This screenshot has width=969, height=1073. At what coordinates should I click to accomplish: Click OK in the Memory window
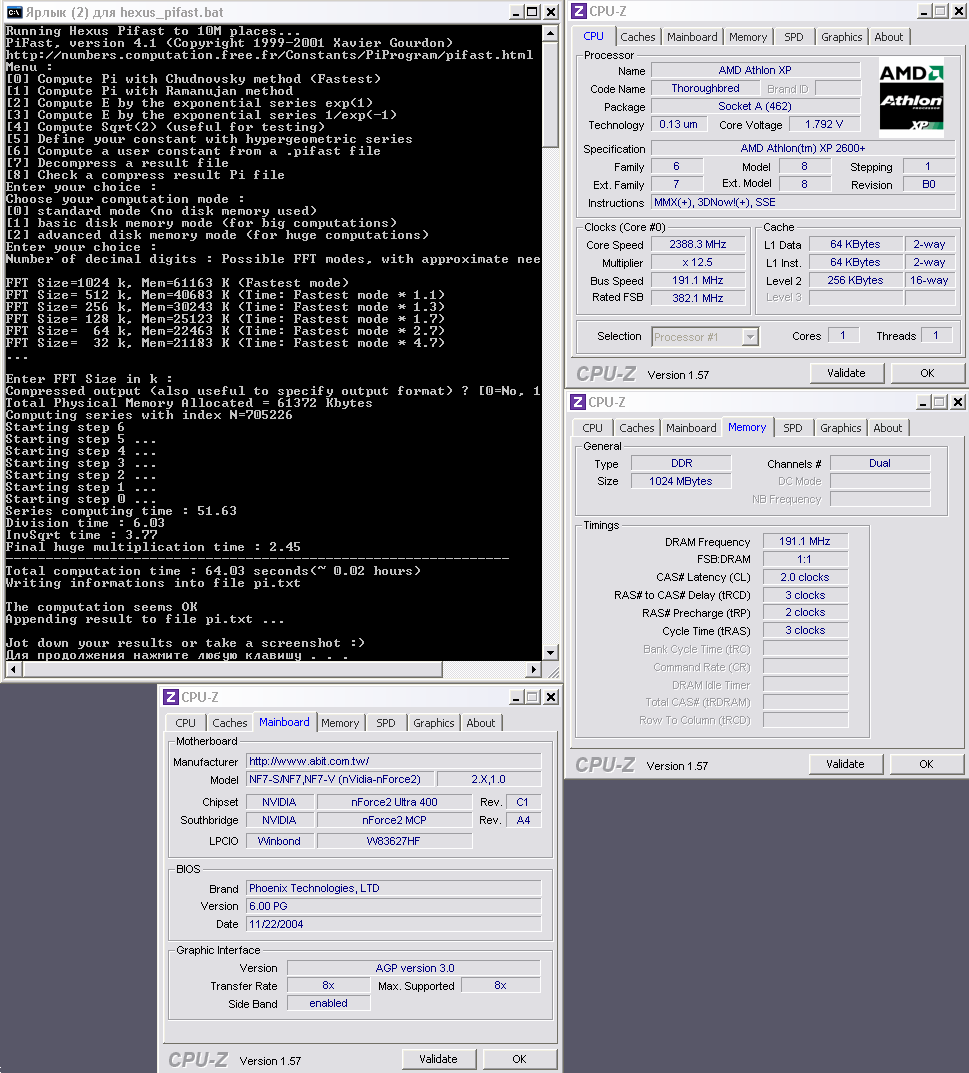(926, 764)
